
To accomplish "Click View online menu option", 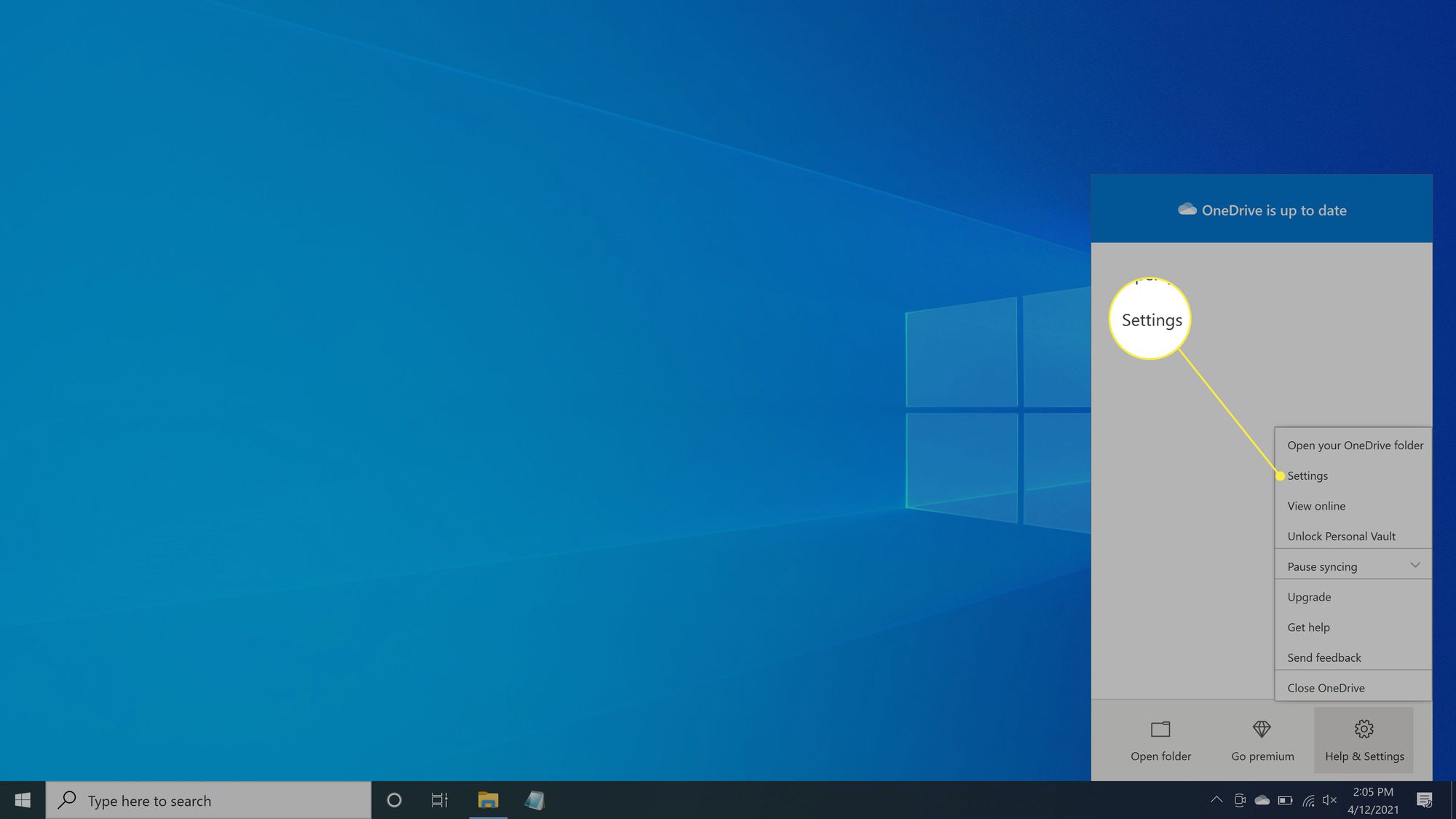I will (x=1316, y=505).
